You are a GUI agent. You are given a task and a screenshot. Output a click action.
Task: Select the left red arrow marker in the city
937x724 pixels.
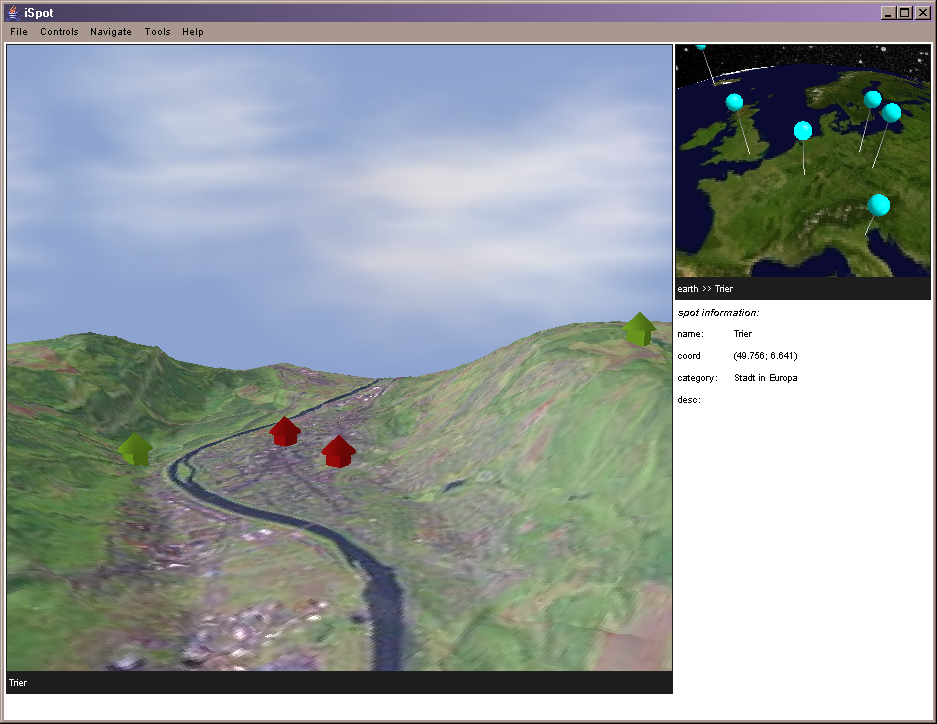click(x=285, y=431)
